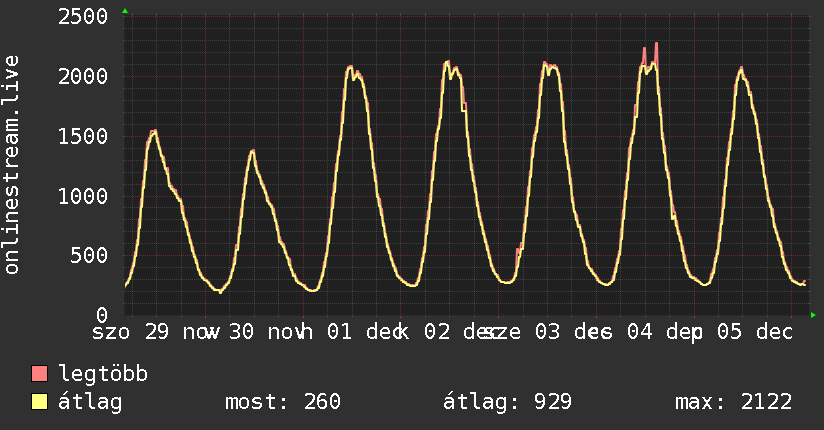The width and height of the screenshot is (824, 430).
Task: Click the 02 dec date label
Action: tap(462, 332)
